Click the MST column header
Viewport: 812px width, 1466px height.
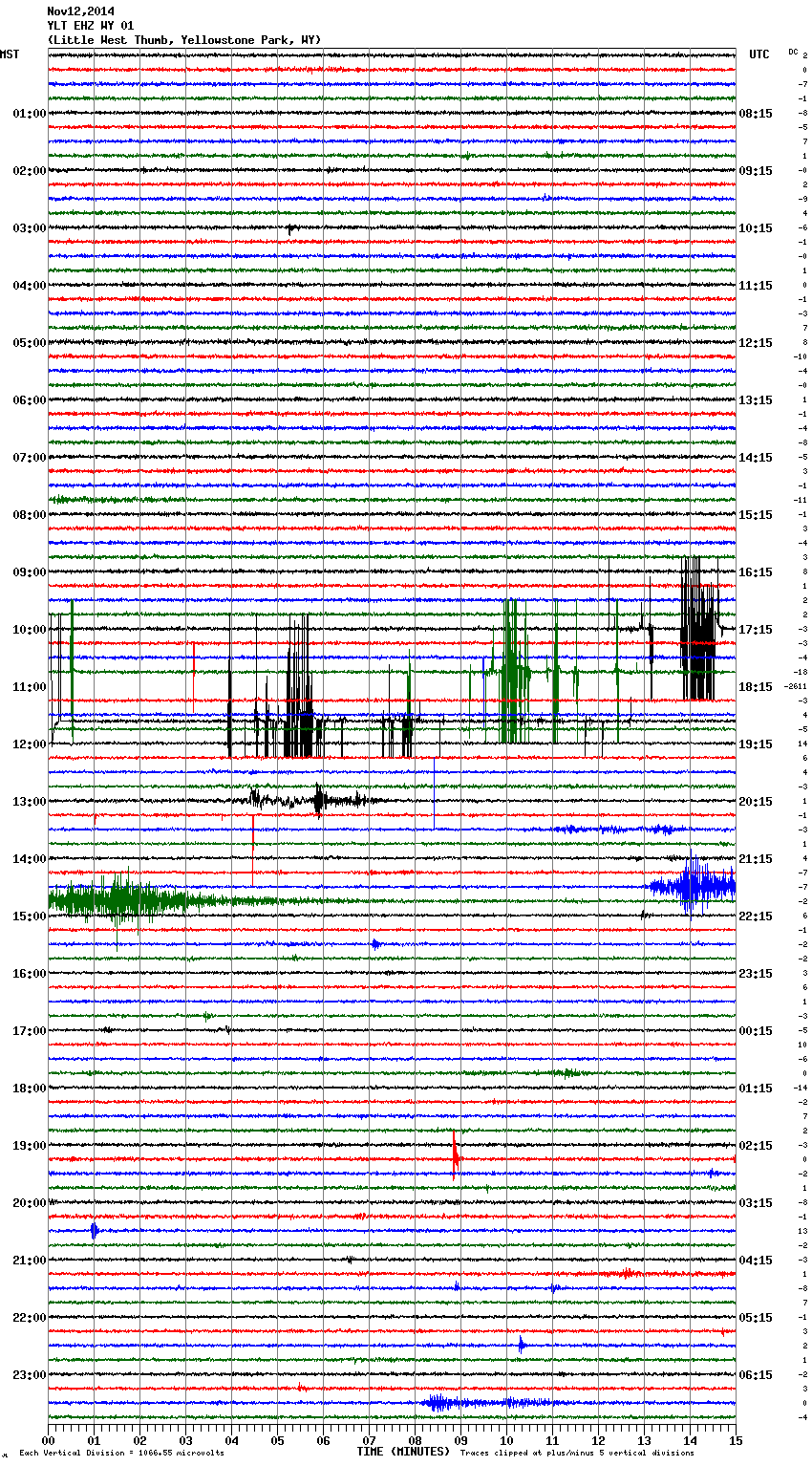10,54
